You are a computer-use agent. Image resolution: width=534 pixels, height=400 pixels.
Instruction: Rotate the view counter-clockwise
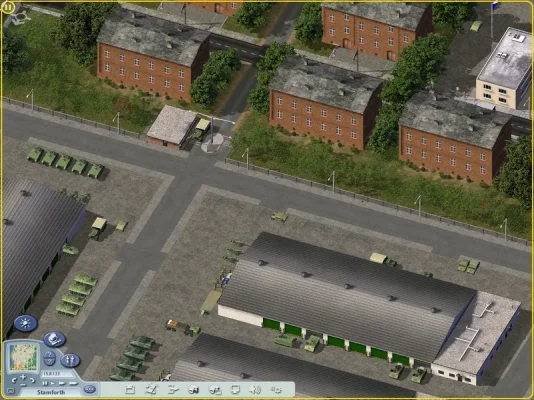coord(14,380)
